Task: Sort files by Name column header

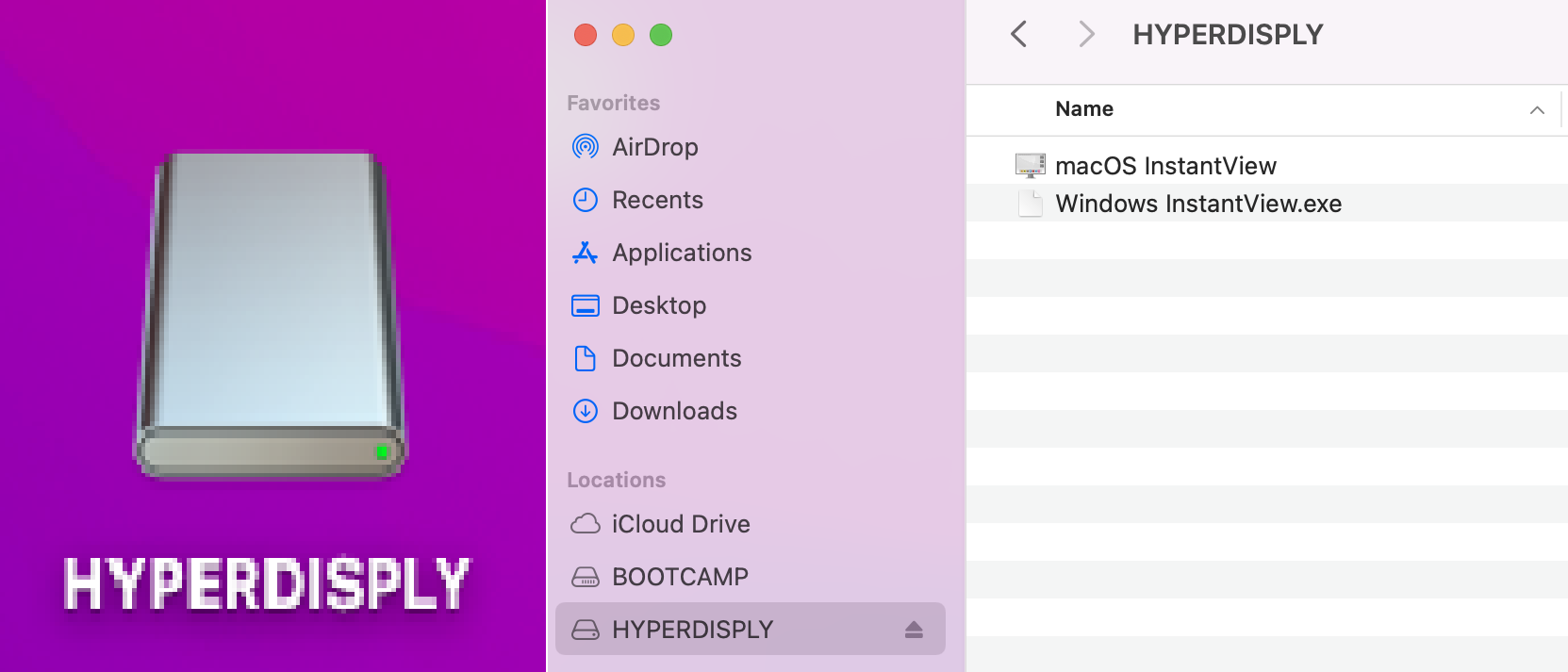Action: 1084,109
